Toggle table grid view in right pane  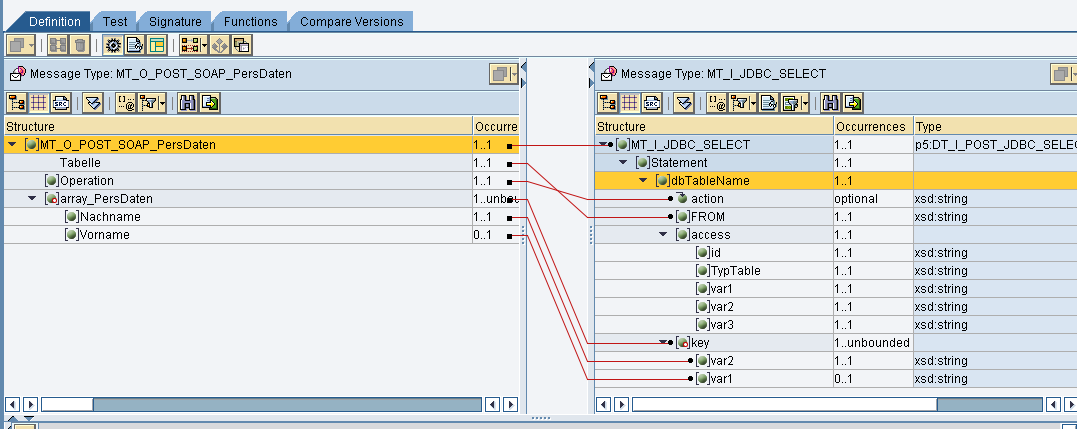pyautogui.click(x=628, y=102)
